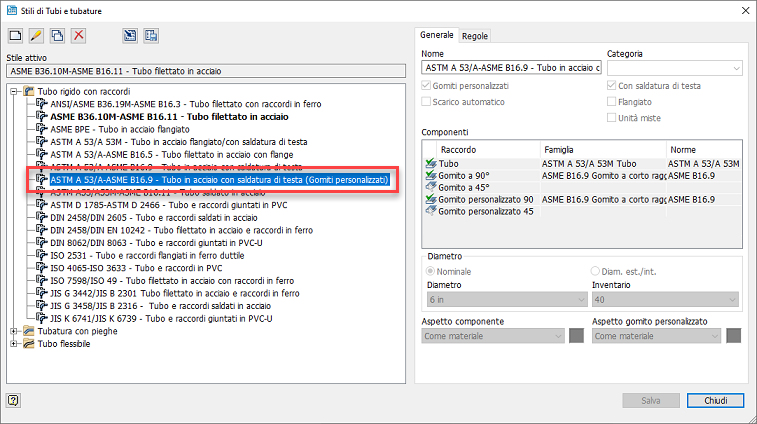
Task: Click the Norme column header
Action: coord(704,150)
